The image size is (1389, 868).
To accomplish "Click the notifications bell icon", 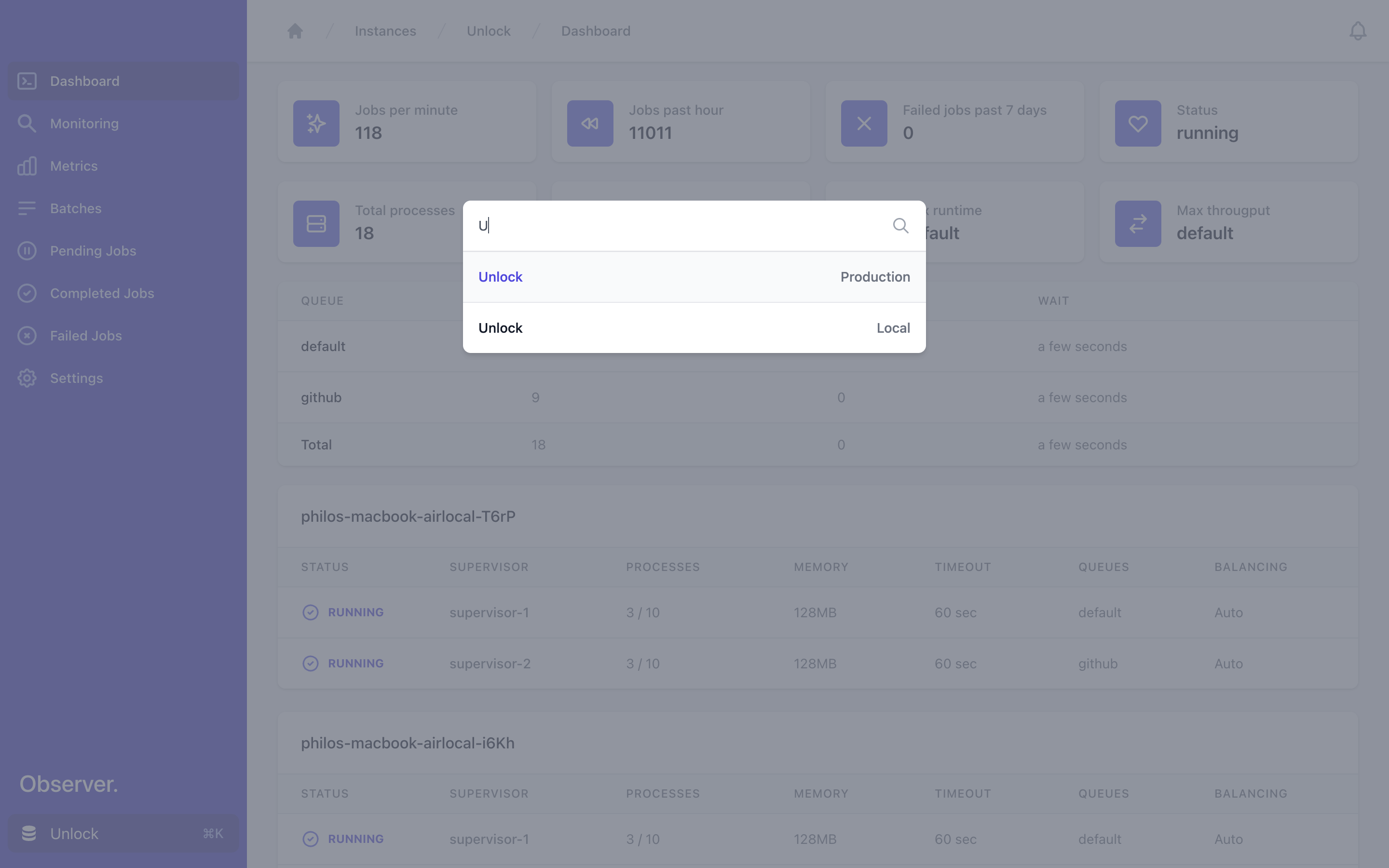I will tap(1358, 31).
